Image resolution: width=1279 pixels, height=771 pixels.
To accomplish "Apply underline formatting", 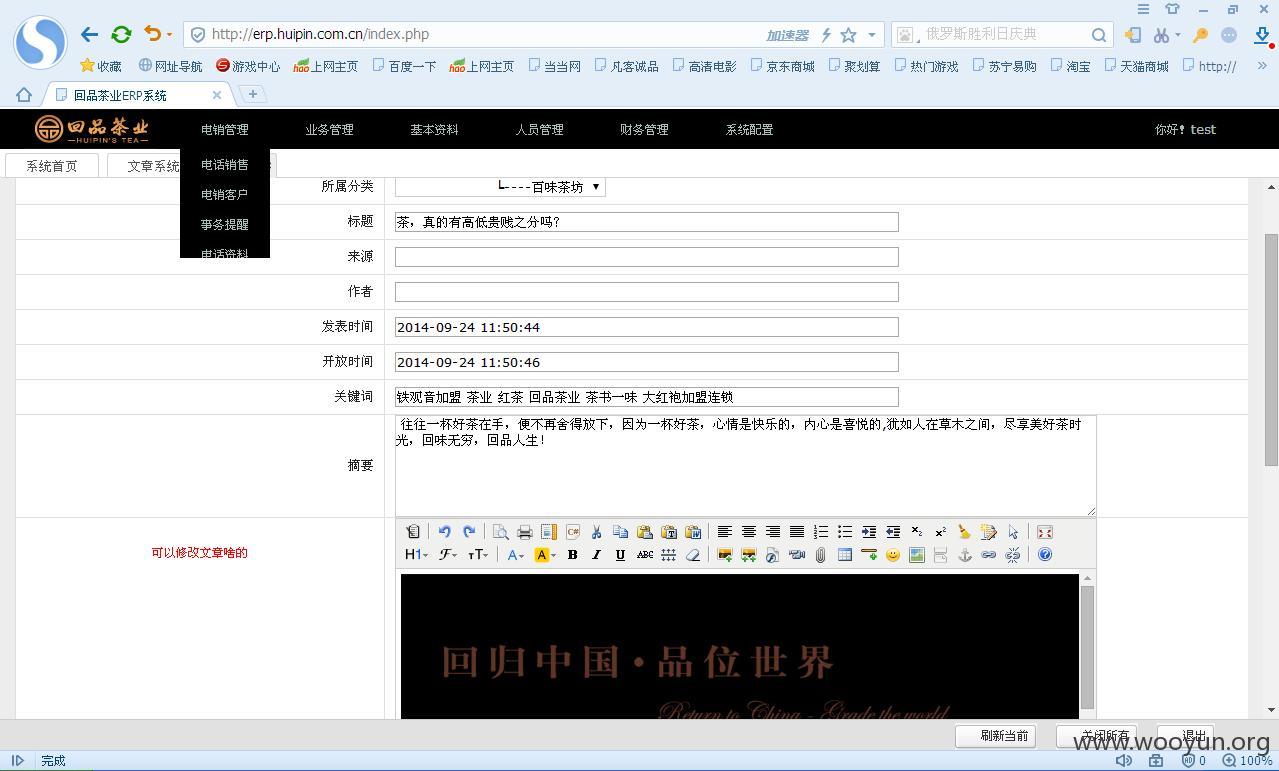I will (620, 555).
